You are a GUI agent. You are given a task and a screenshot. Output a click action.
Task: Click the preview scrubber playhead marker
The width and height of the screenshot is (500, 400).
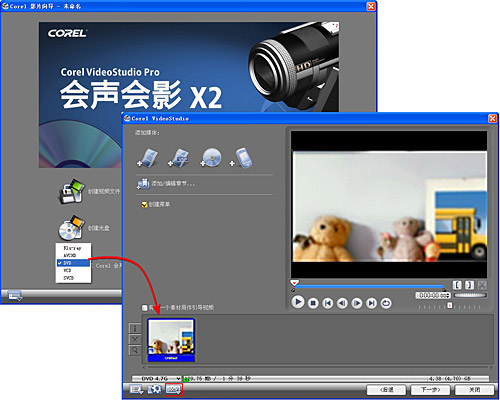point(294,283)
